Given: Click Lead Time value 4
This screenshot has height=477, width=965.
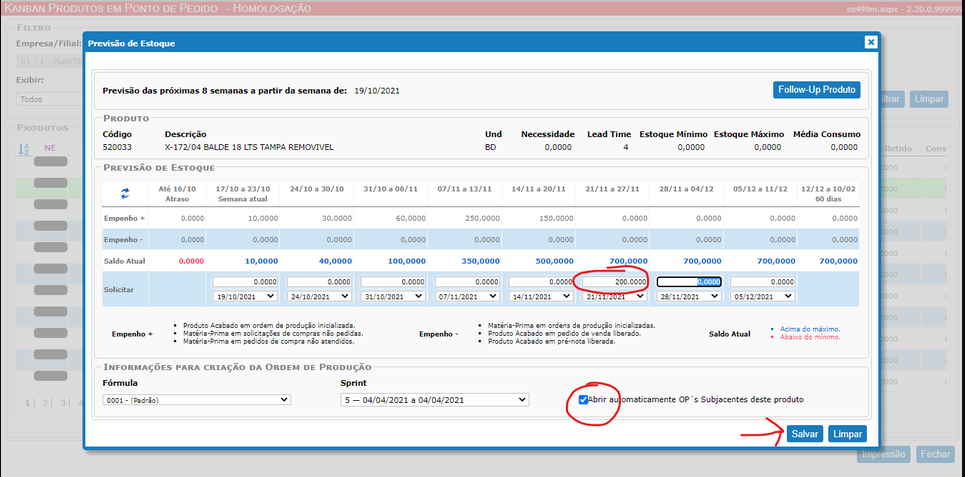Looking at the screenshot, I should [625, 147].
